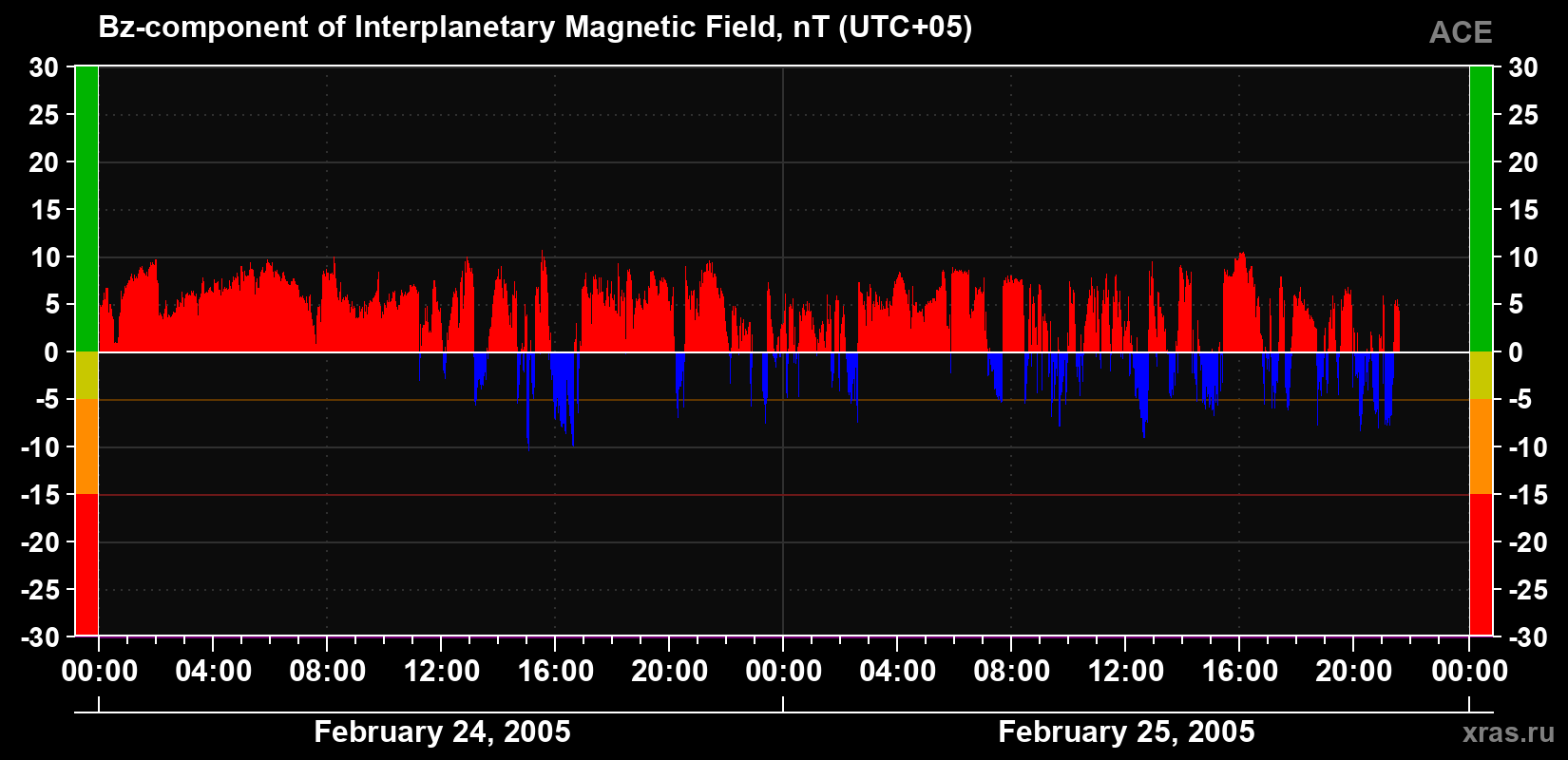Click the -30 value on the right axis
The width and height of the screenshot is (1568, 760).
pyautogui.click(x=1528, y=637)
